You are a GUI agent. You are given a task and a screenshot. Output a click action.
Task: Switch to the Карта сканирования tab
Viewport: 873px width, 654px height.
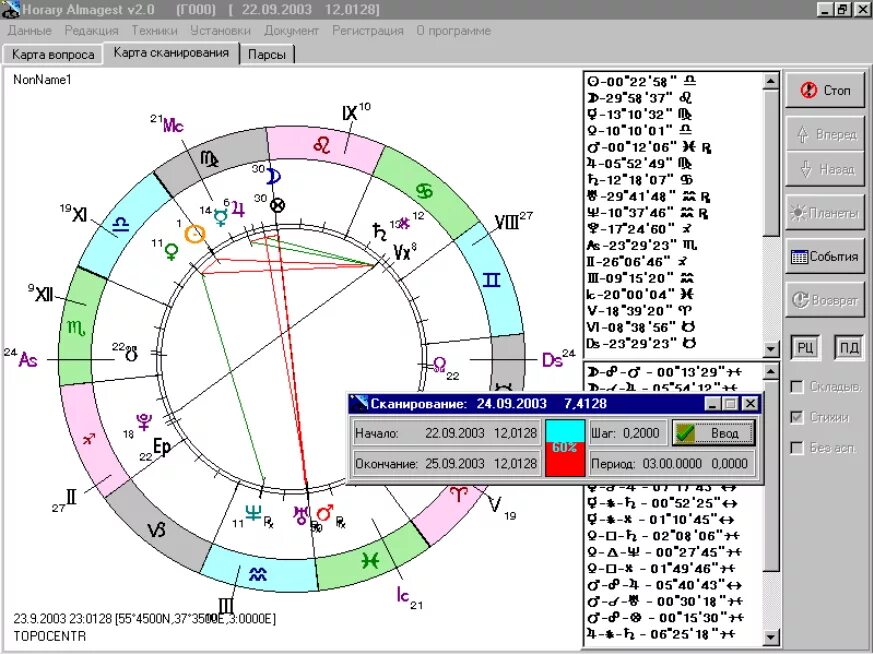click(171, 53)
